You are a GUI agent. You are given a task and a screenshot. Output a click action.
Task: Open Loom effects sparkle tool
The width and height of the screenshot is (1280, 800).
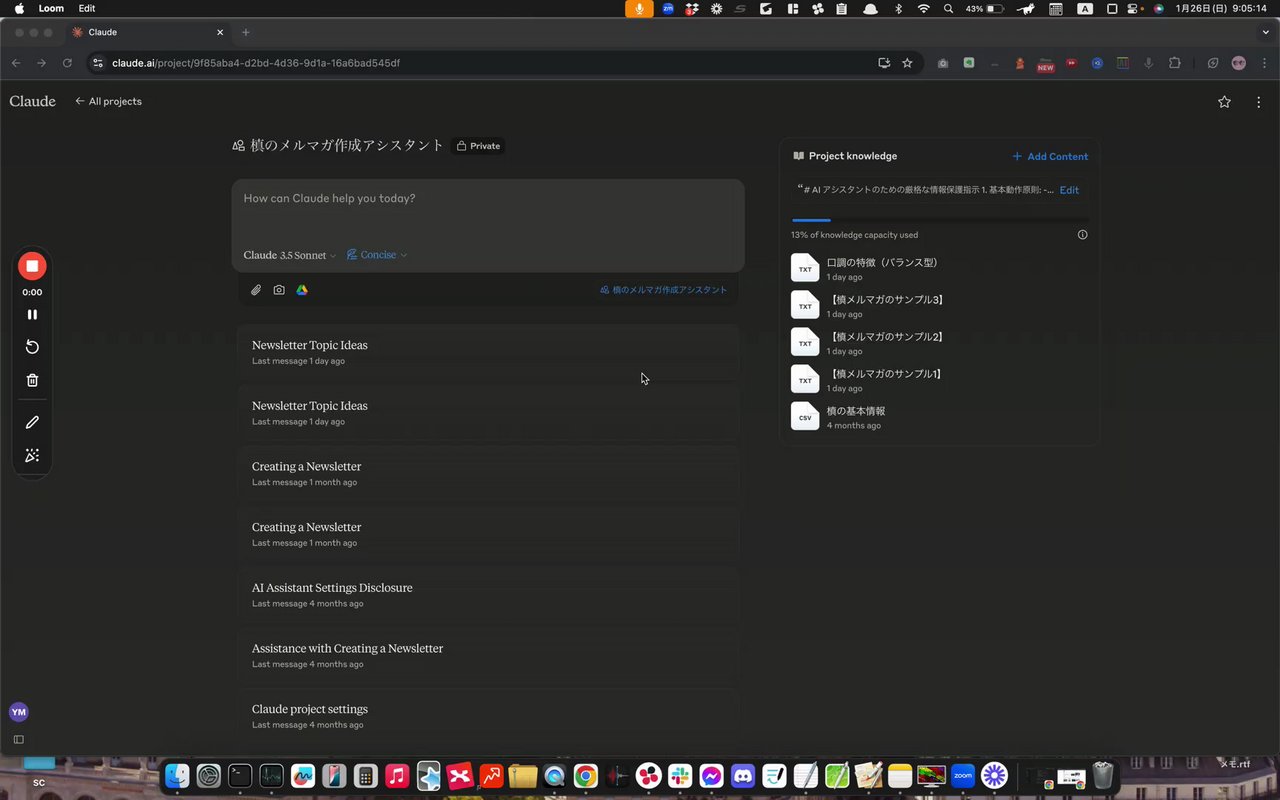(32, 456)
